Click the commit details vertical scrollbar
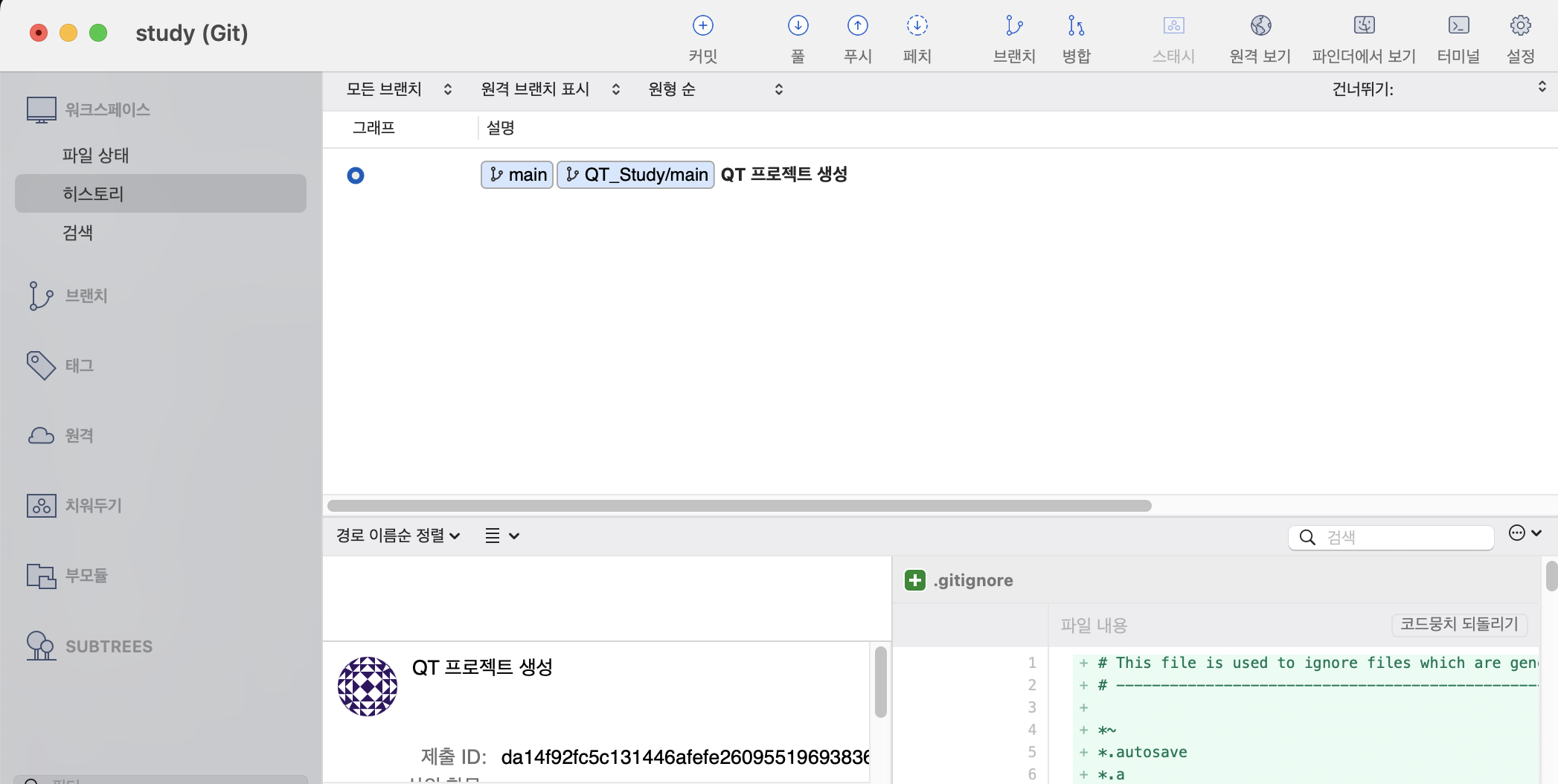The width and height of the screenshot is (1558, 784). click(x=881, y=682)
